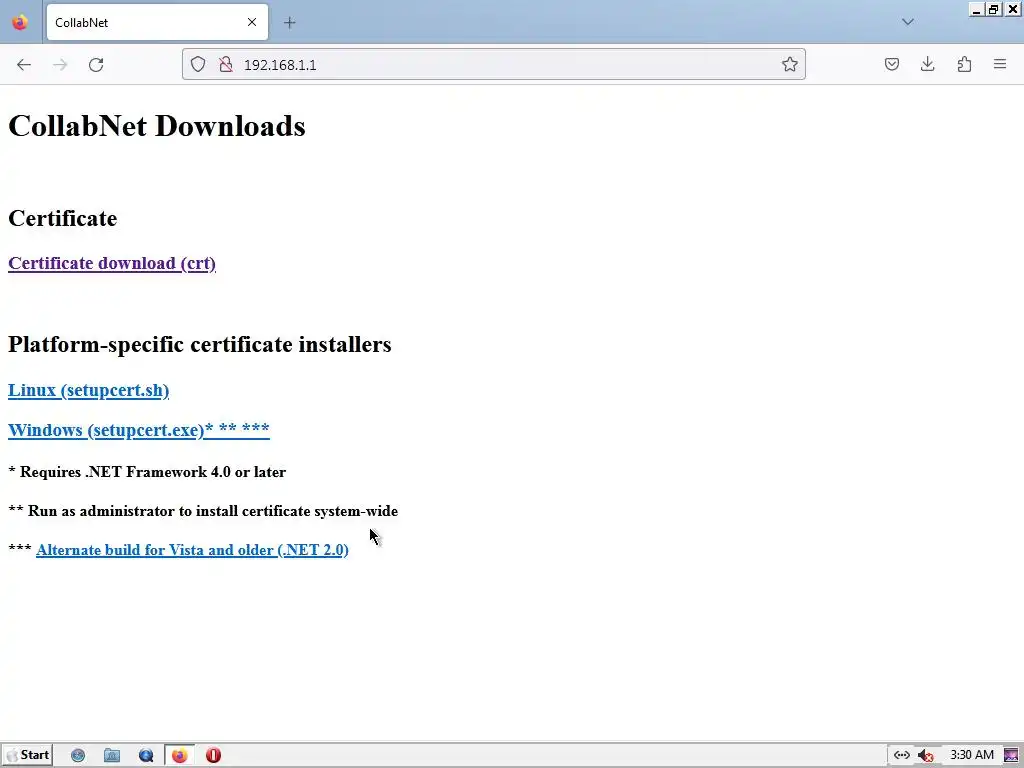Click the muted volume tray icon
Image resolution: width=1024 pixels, height=768 pixels.
click(x=925, y=756)
